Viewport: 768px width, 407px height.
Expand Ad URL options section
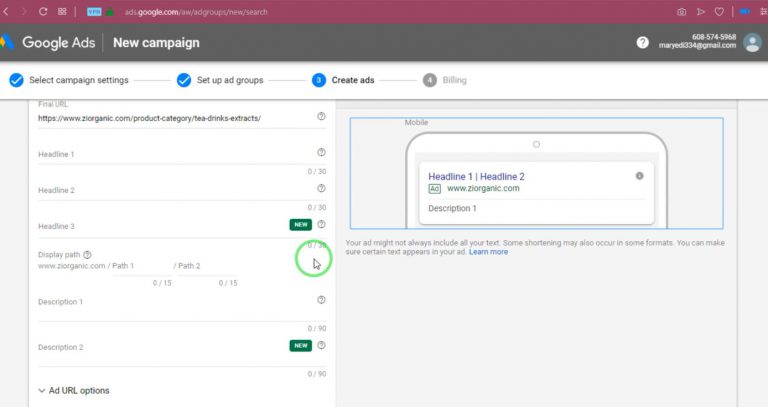[74, 390]
